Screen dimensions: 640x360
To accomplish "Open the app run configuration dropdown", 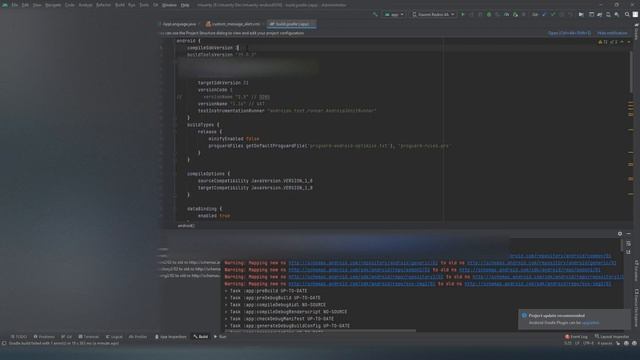I will point(394,15).
